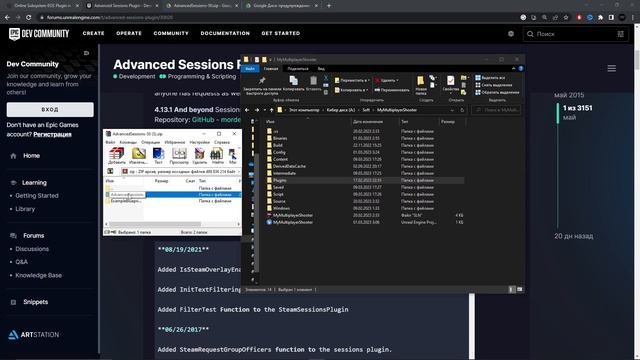
Task: Open Explorer help question mark icon
Action: [x=521, y=69]
